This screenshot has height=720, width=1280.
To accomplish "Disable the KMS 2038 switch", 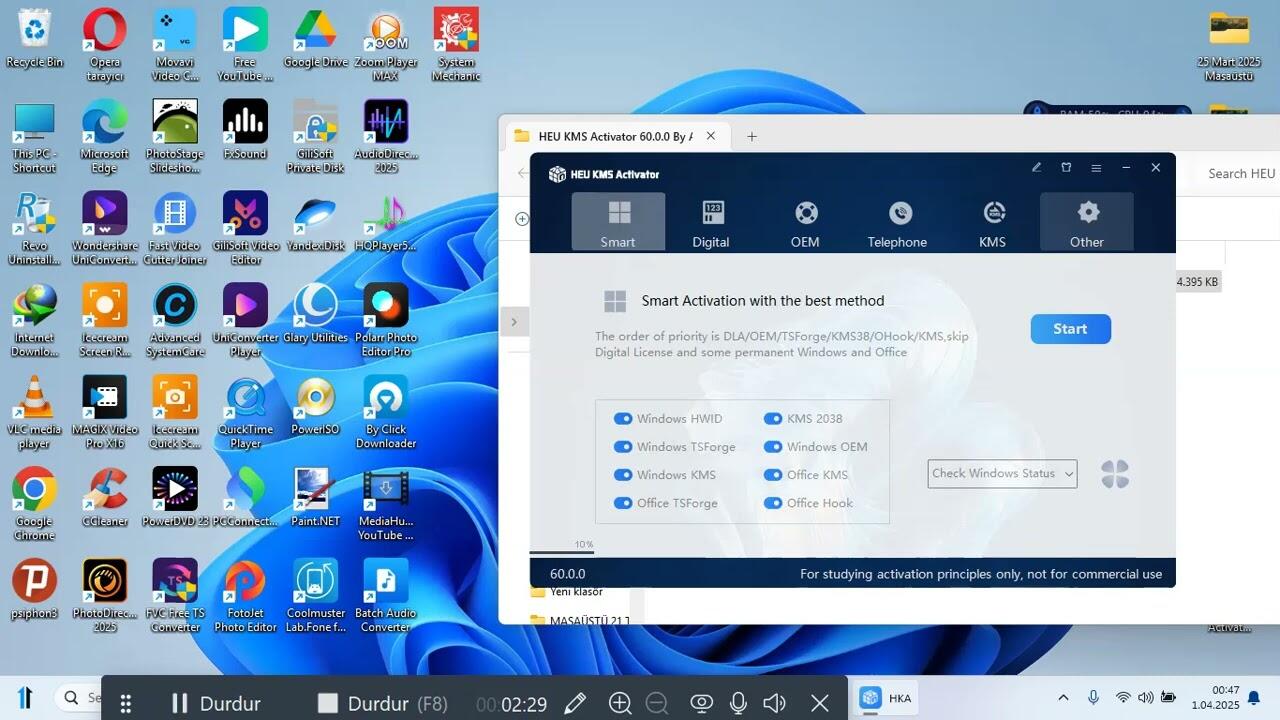I will 773,419.
